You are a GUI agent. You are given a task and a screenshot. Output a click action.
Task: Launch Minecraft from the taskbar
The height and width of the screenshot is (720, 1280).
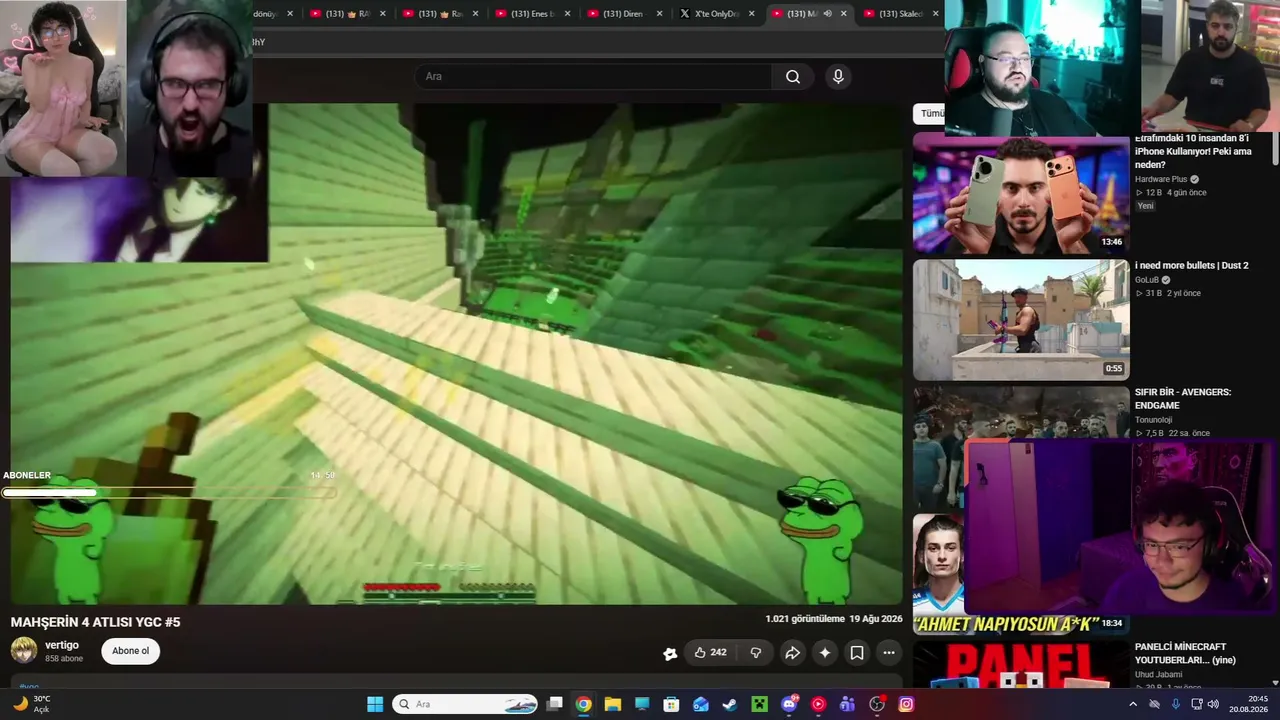[759, 704]
